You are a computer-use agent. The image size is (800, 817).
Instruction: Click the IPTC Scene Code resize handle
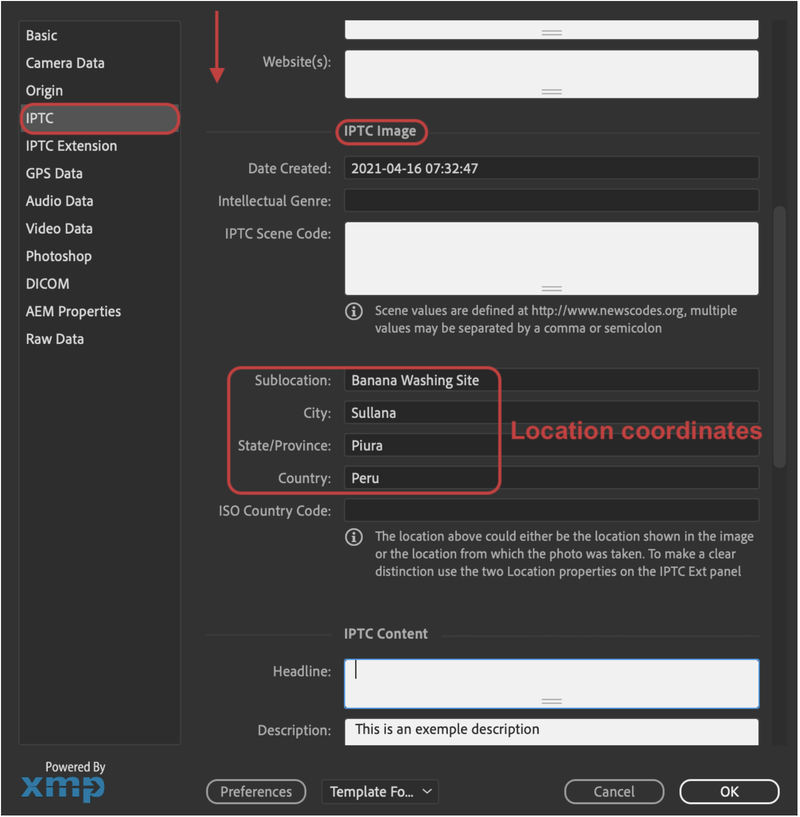point(551,289)
